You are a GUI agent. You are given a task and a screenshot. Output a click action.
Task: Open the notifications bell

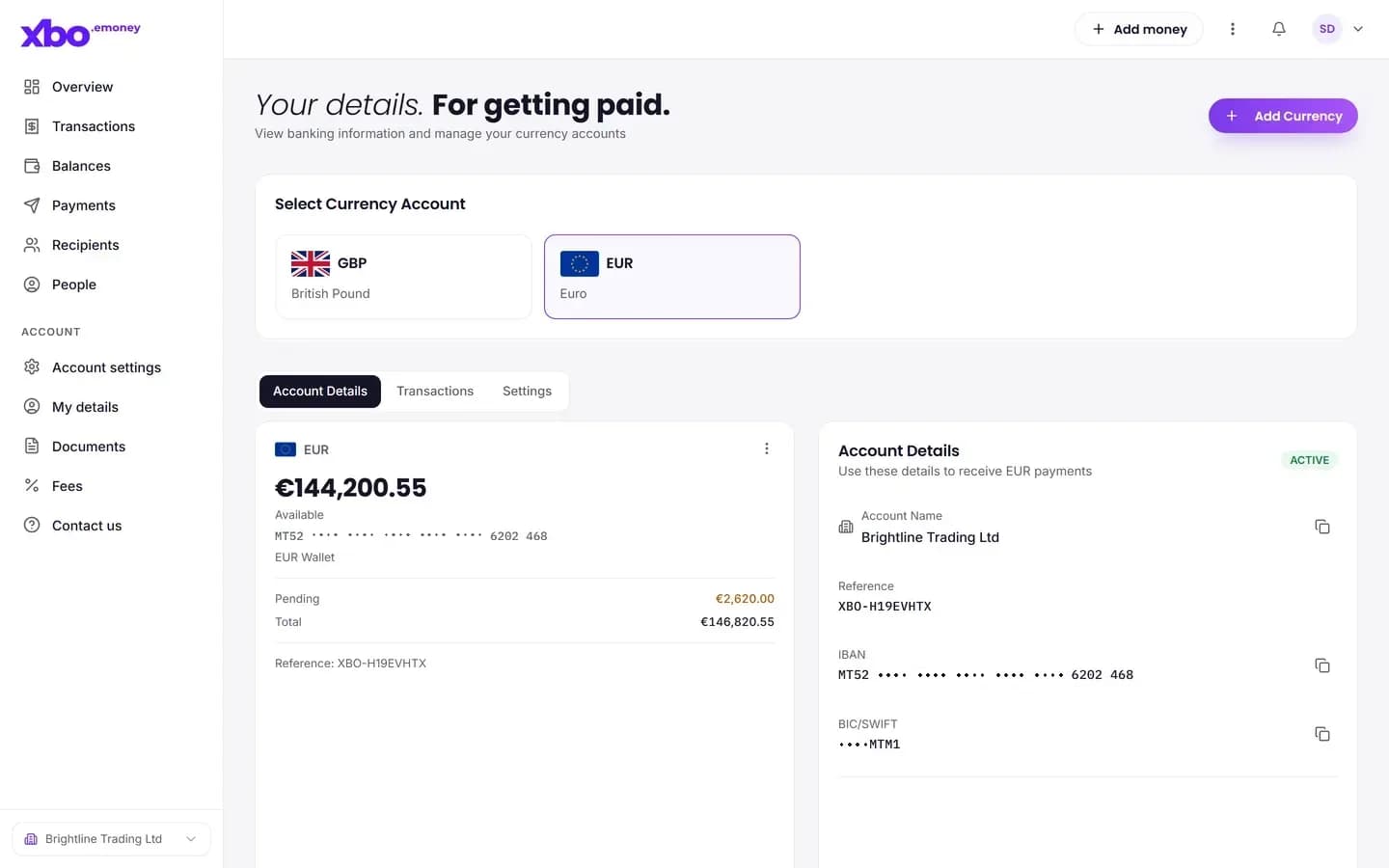[1279, 29]
